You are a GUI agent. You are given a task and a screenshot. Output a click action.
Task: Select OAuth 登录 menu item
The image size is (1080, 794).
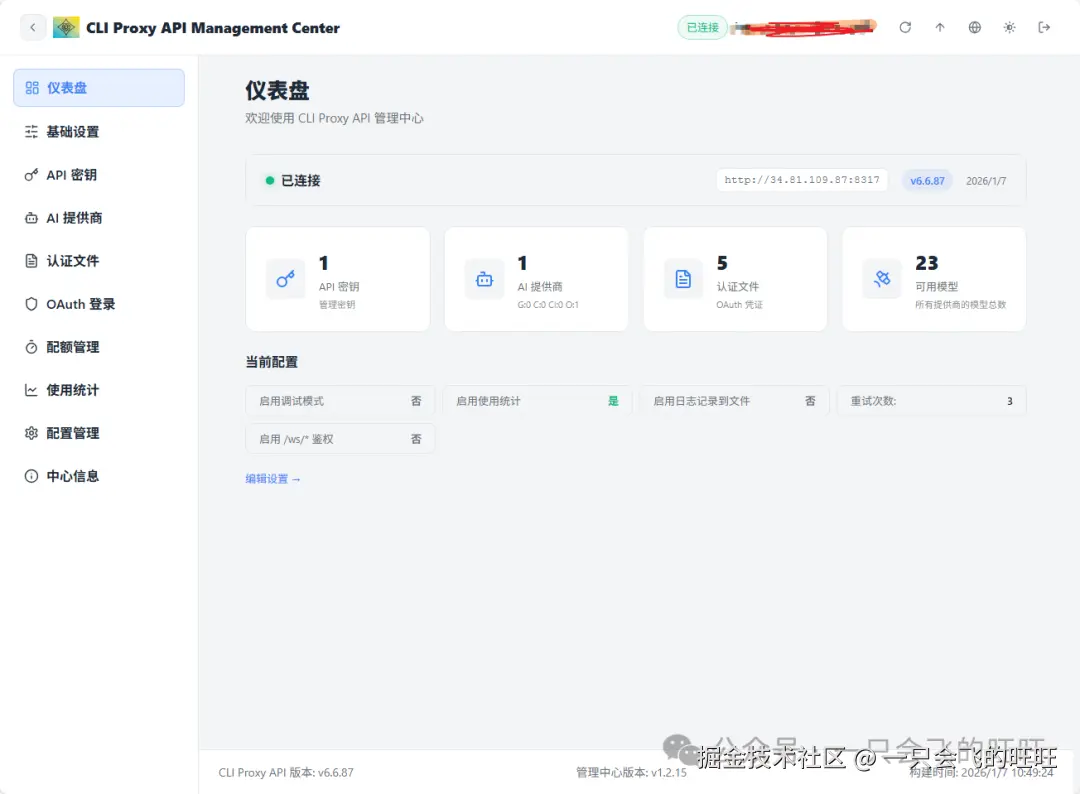pyautogui.click(x=98, y=304)
